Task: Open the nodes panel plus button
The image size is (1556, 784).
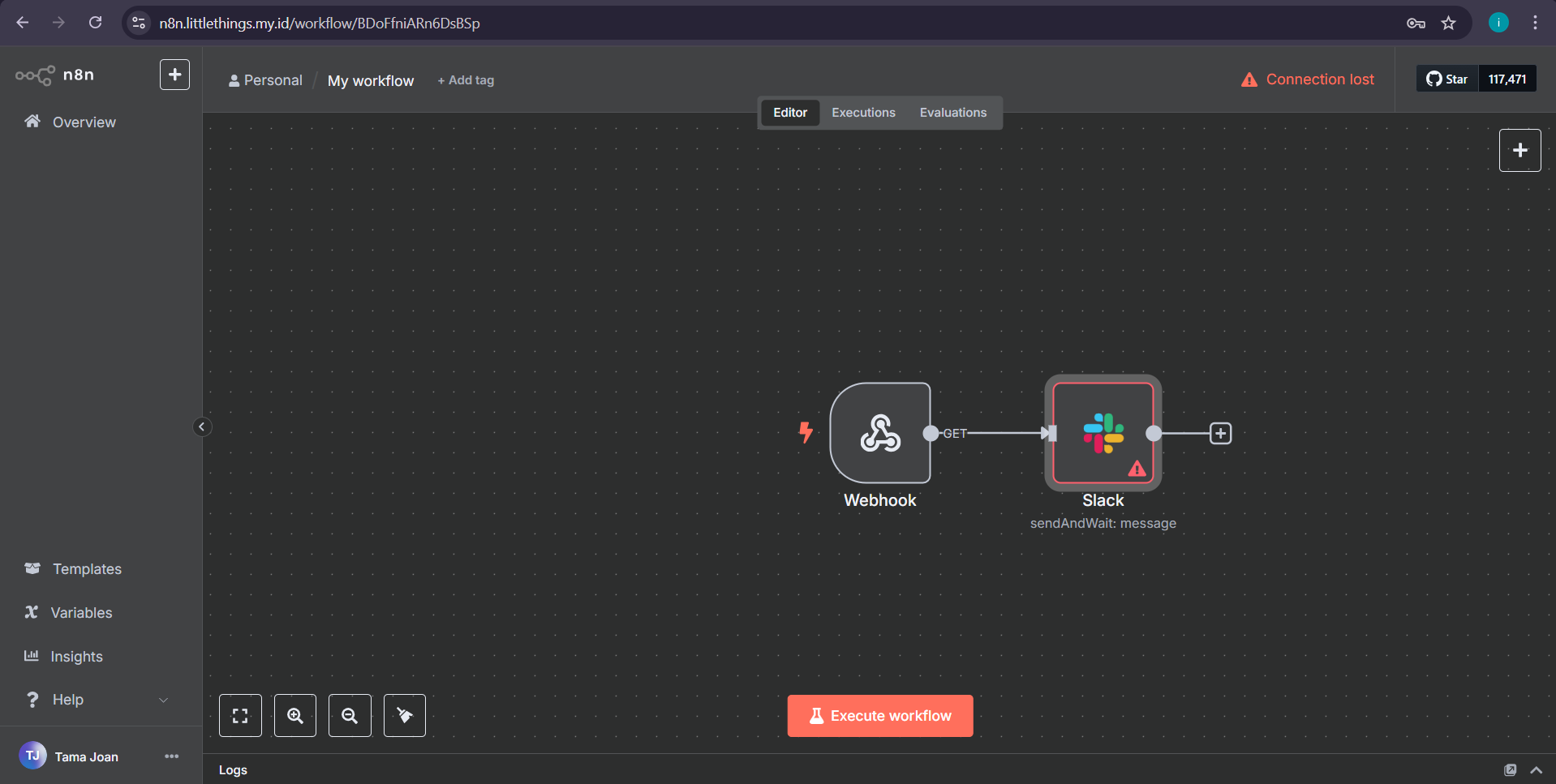Action: pyautogui.click(x=1519, y=151)
